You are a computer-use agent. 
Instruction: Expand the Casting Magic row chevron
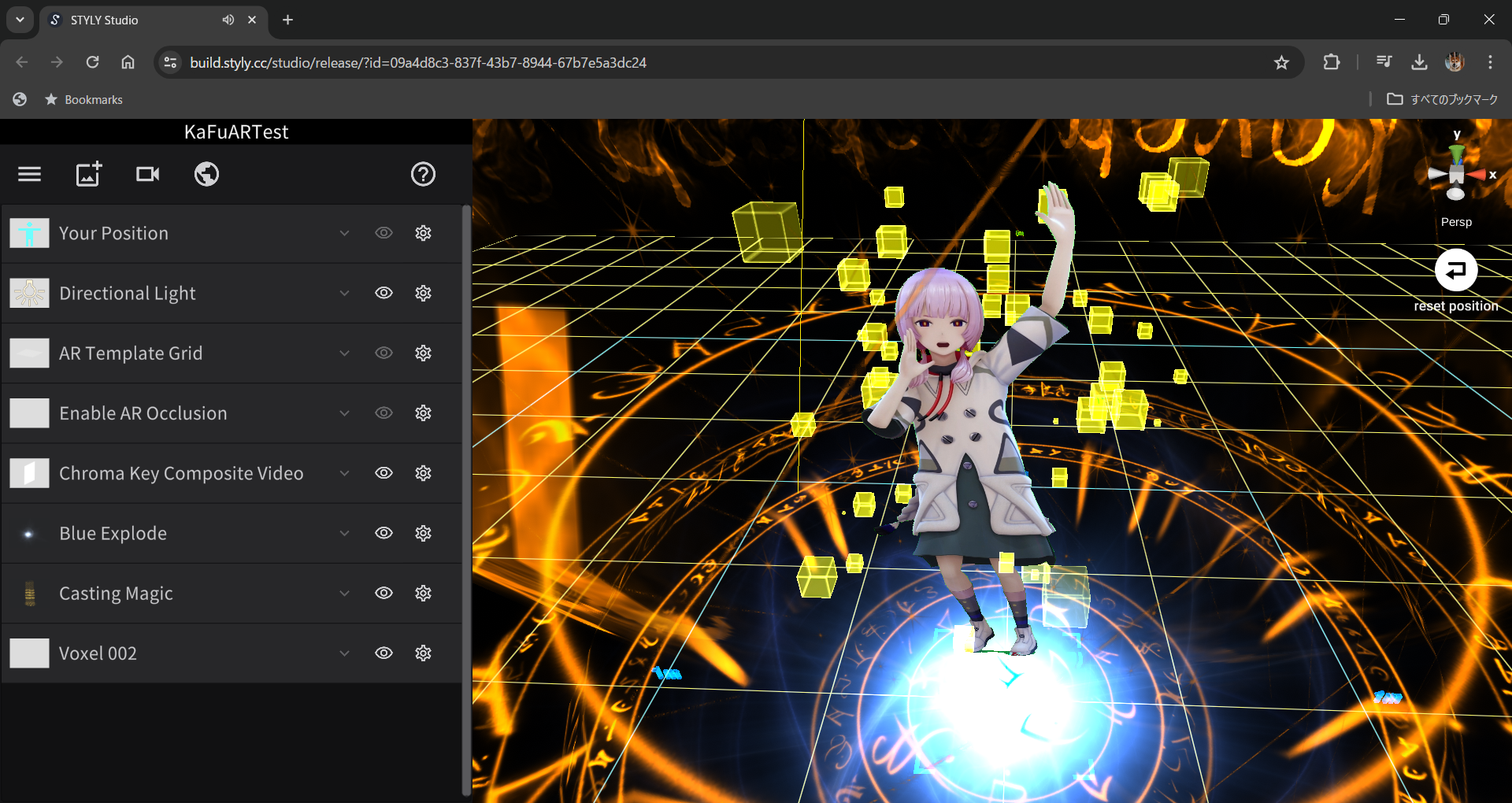point(344,593)
